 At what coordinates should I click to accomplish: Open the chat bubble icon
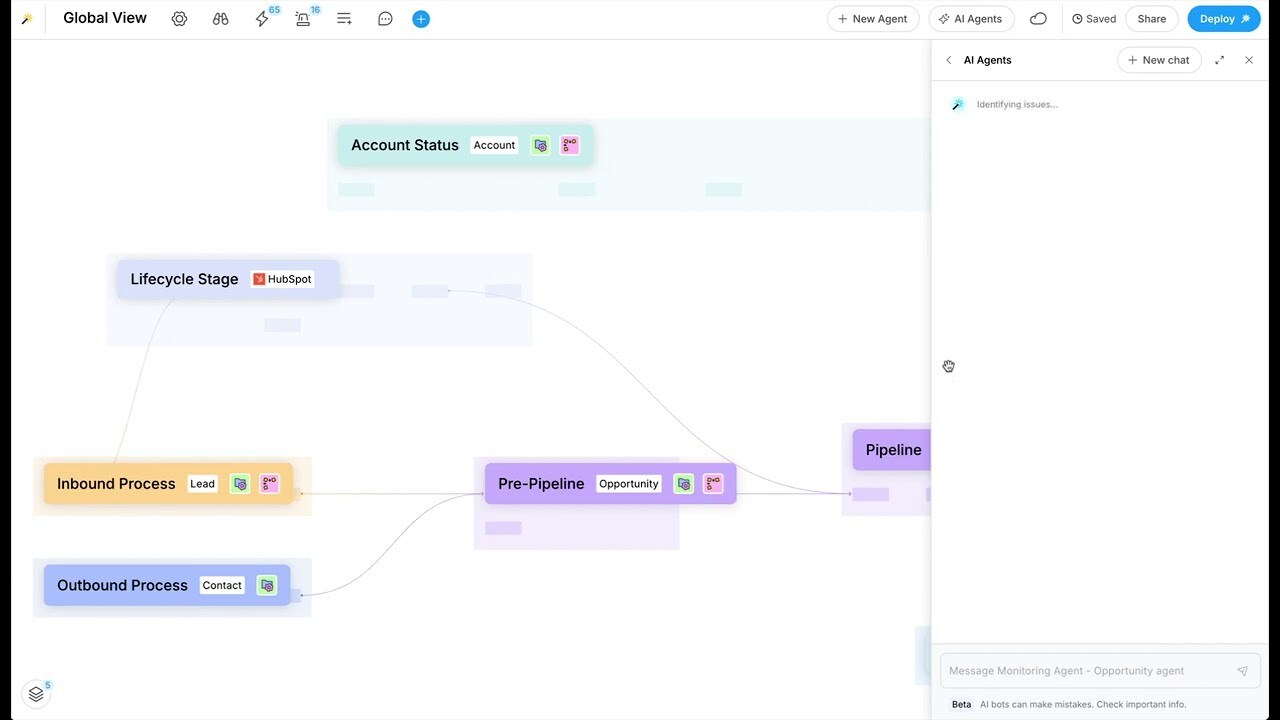click(x=384, y=18)
